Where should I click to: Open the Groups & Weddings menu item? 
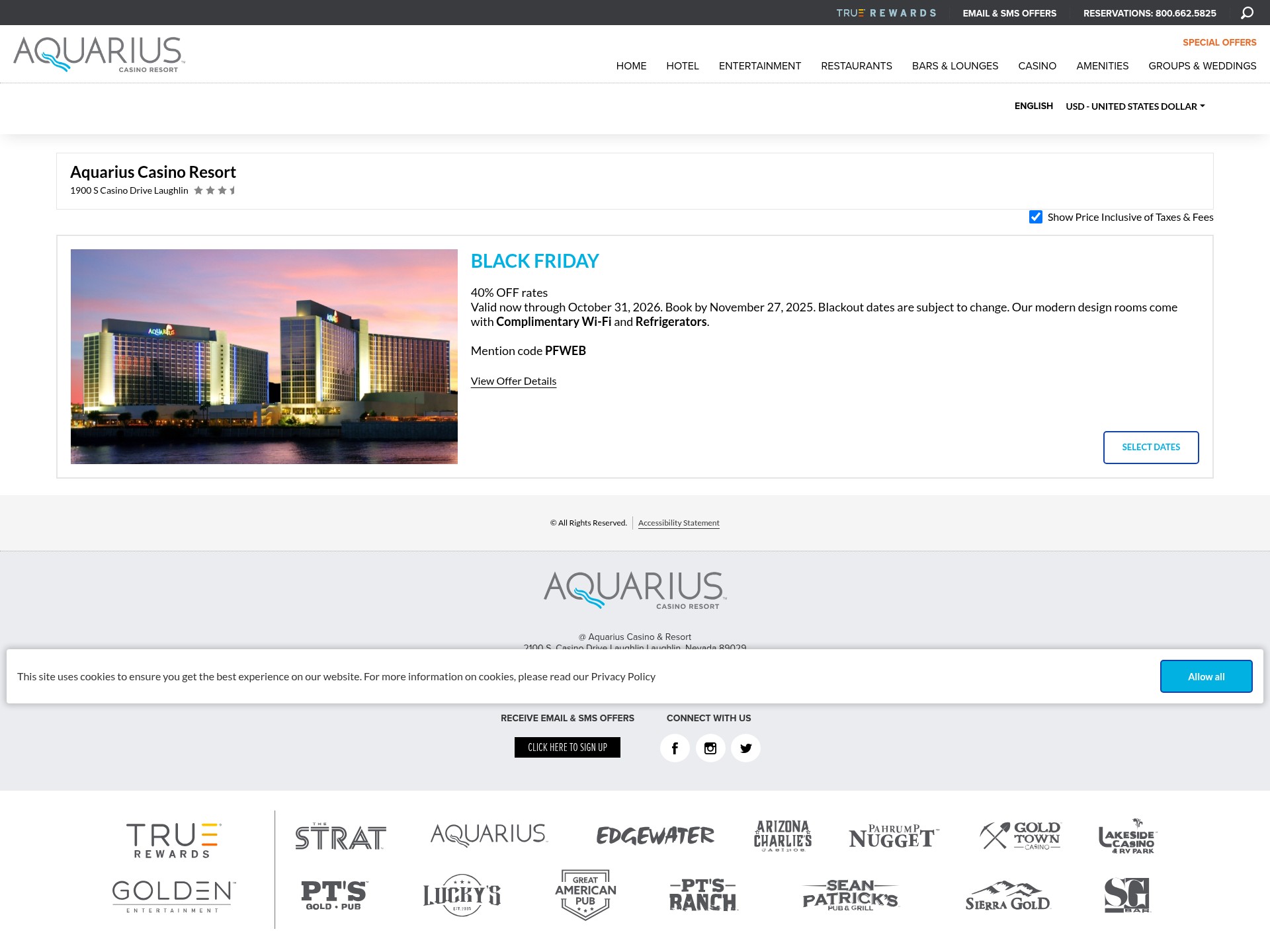(1203, 66)
